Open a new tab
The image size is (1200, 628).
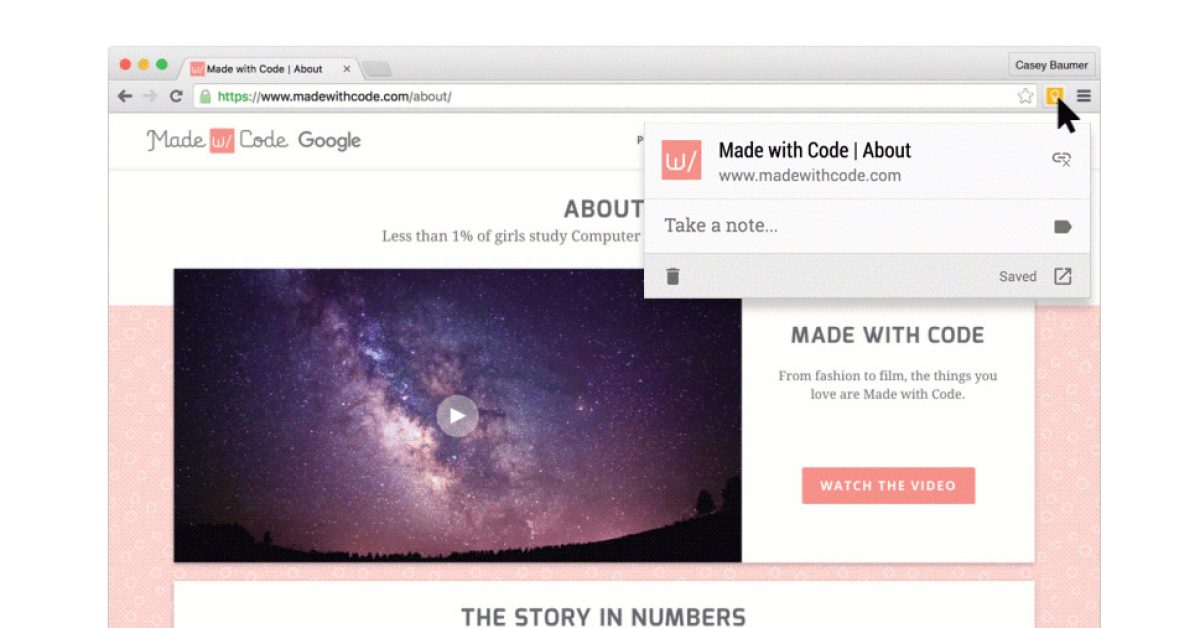click(x=377, y=69)
